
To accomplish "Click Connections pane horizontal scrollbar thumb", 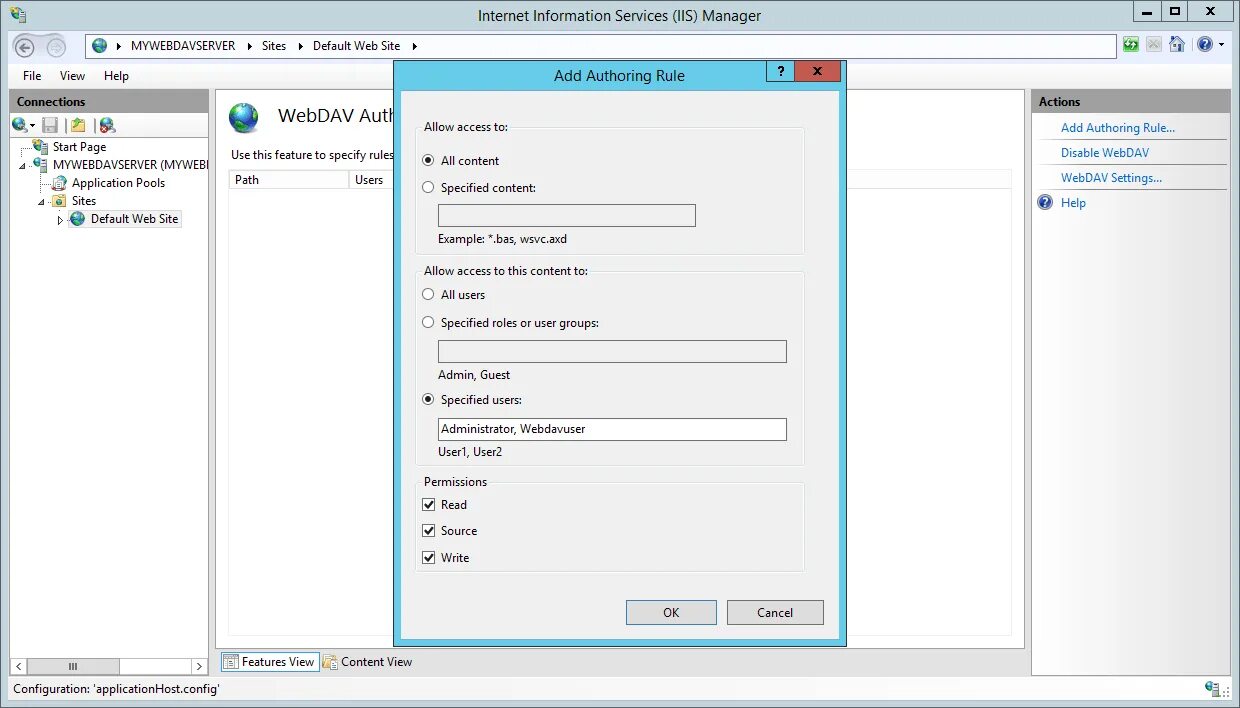I will (x=73, y=666).
